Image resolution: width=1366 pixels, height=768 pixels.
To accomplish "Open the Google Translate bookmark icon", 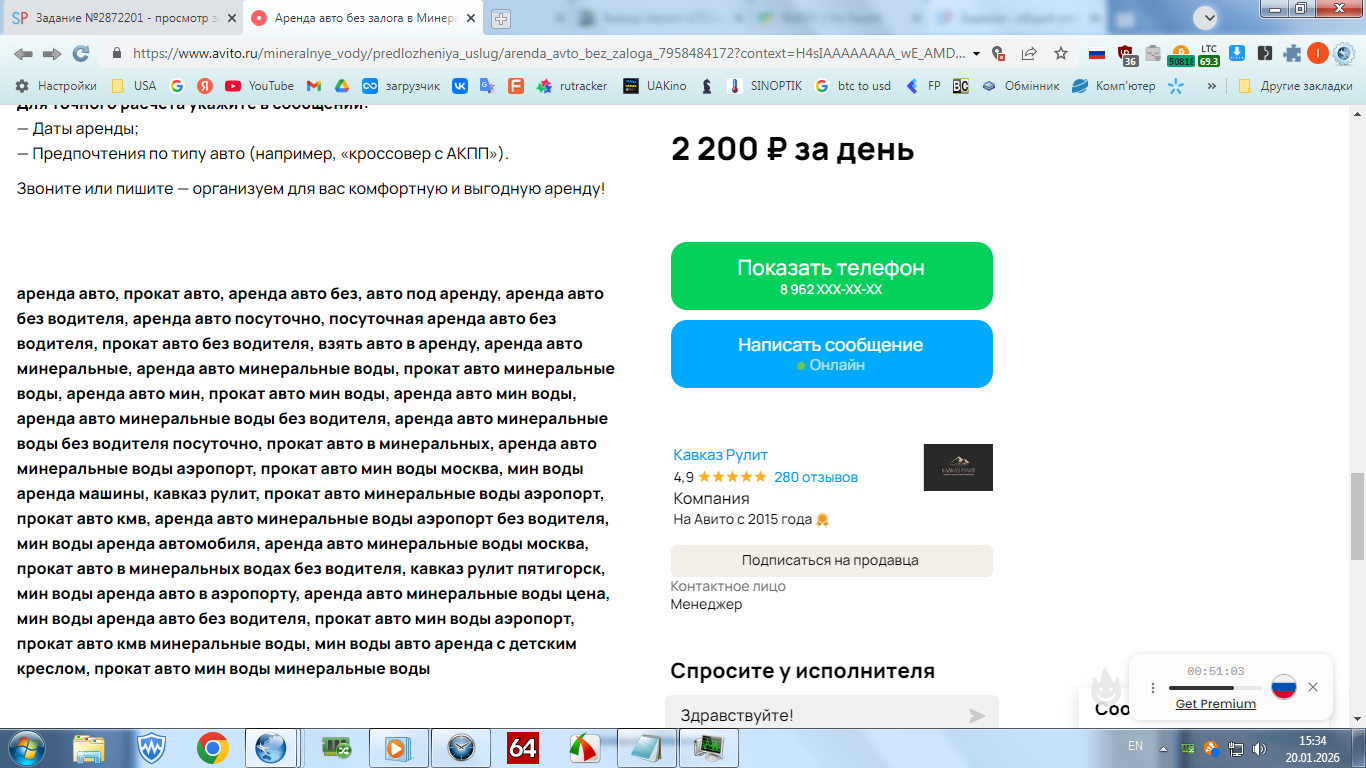I will pos(487,86).
